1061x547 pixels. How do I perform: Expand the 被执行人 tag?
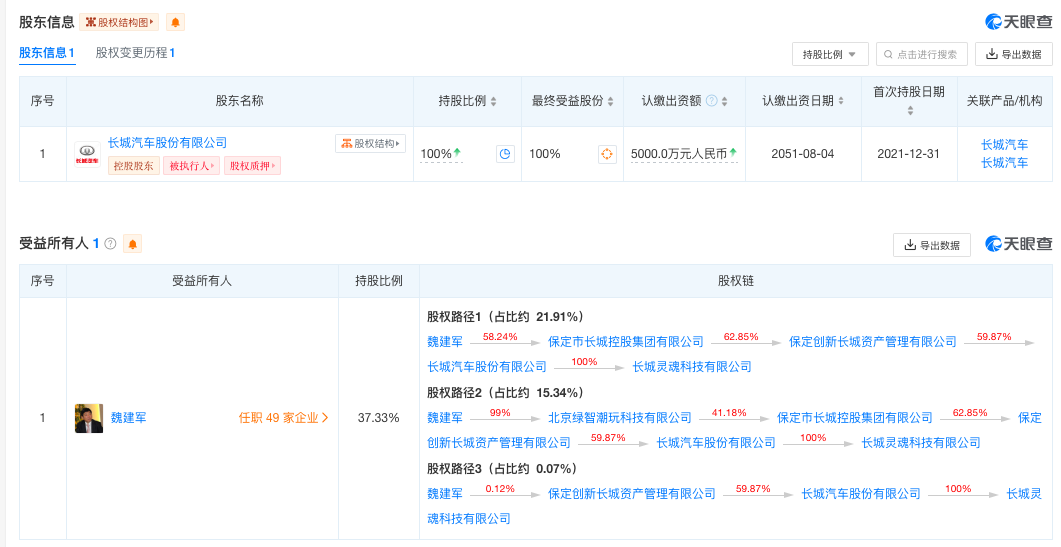pyautogui.click(x=191, y=166)
